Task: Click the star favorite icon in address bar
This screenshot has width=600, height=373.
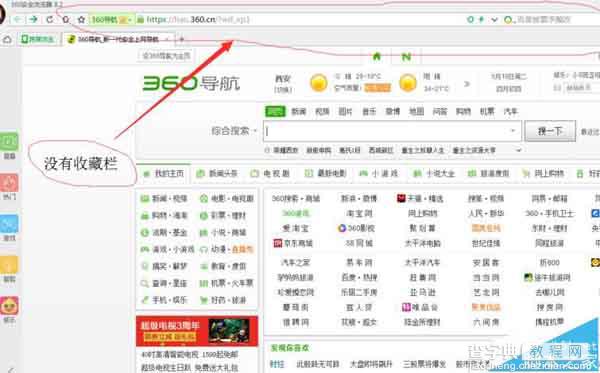Action: point(81,19)
